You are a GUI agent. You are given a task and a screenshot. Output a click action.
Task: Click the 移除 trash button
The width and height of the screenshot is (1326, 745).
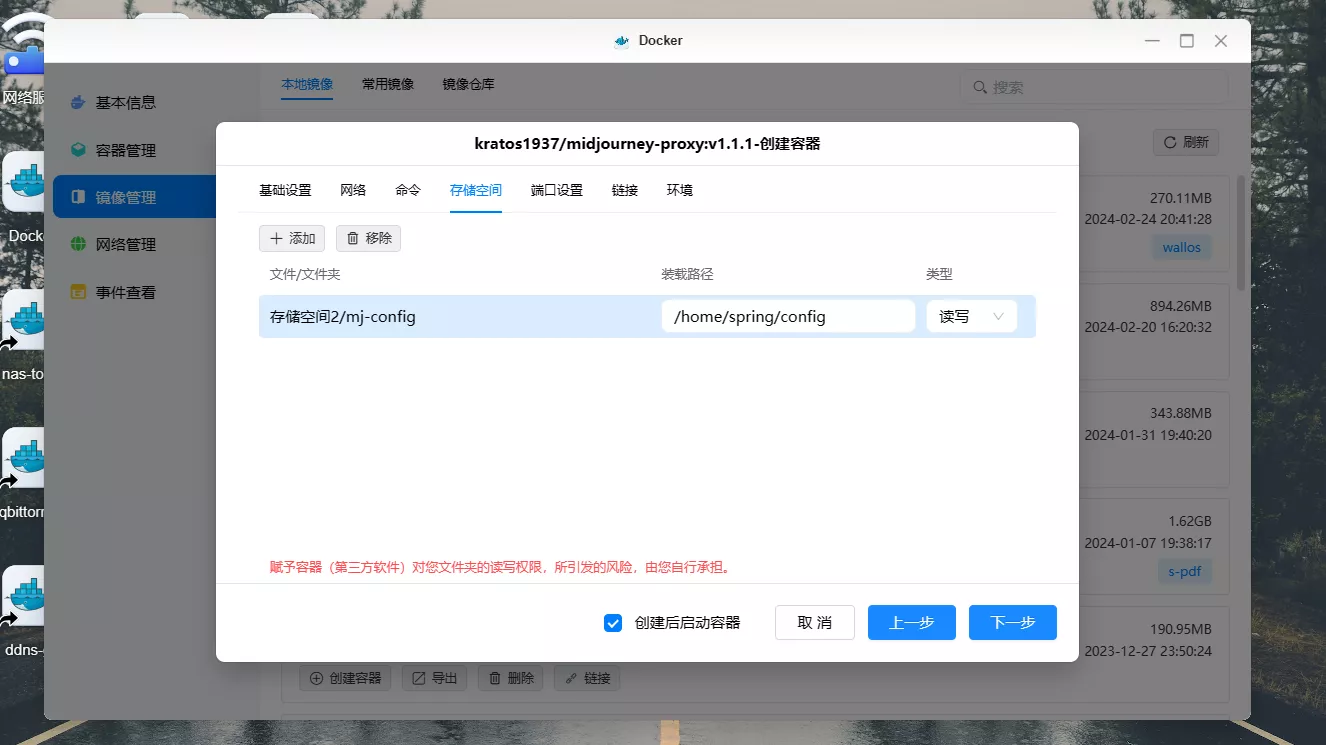(x=368, y=238)
